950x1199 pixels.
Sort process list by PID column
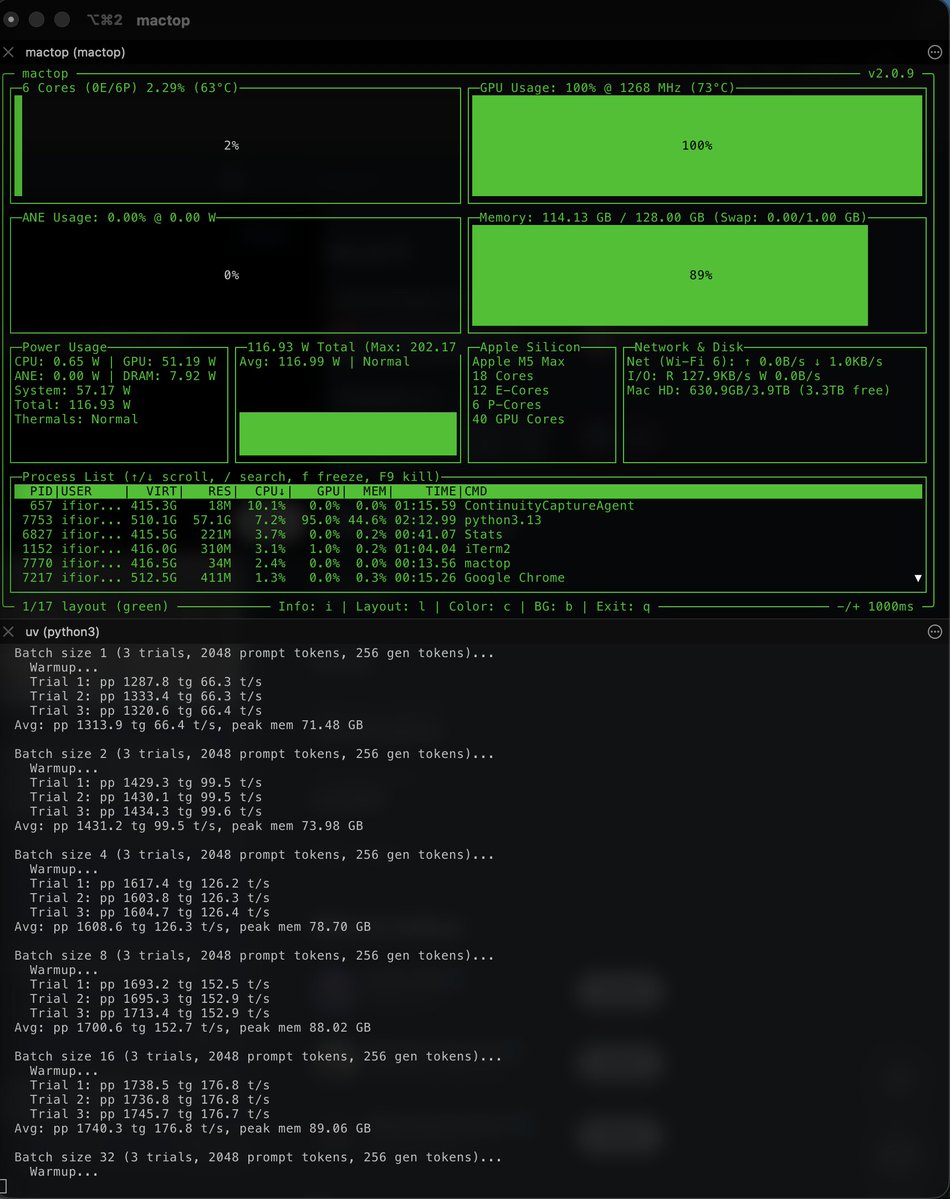coord(41,491)
